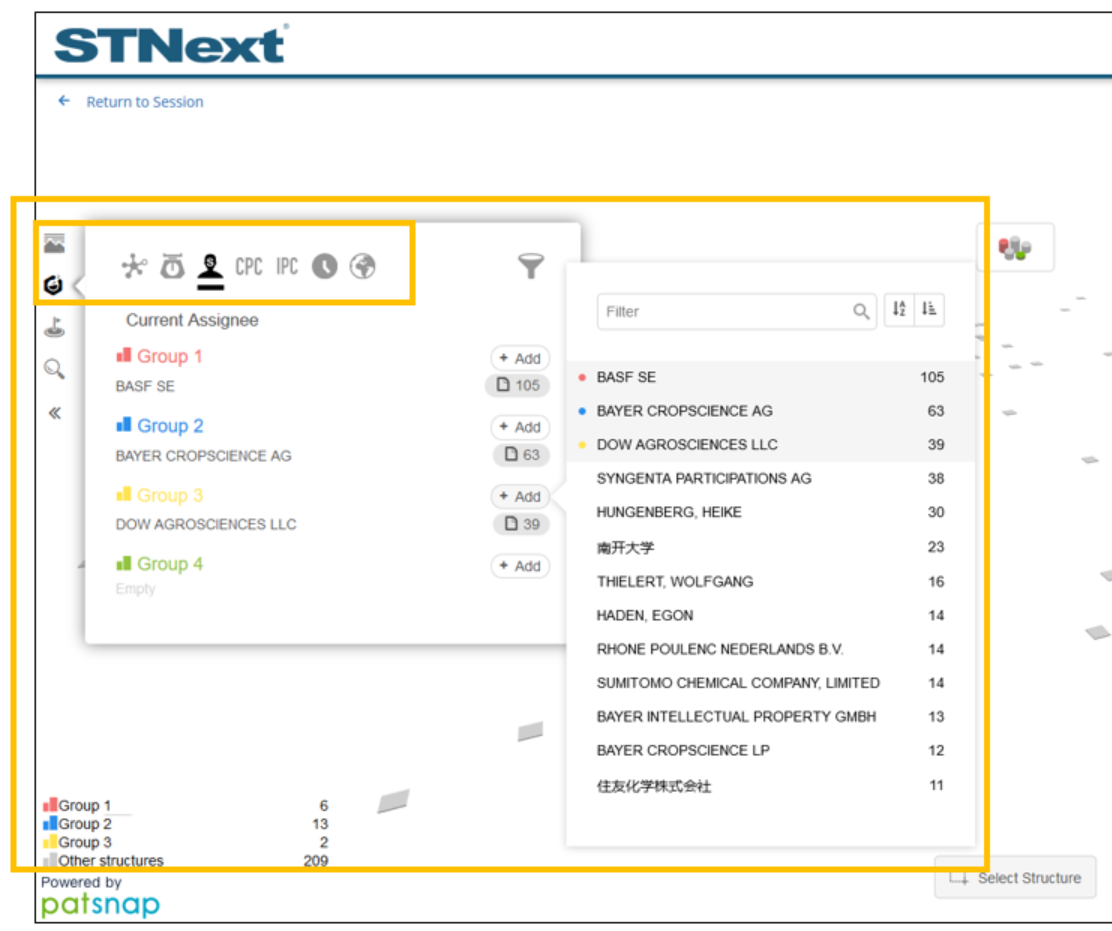Click the Select Structure button

(1015, 878)
